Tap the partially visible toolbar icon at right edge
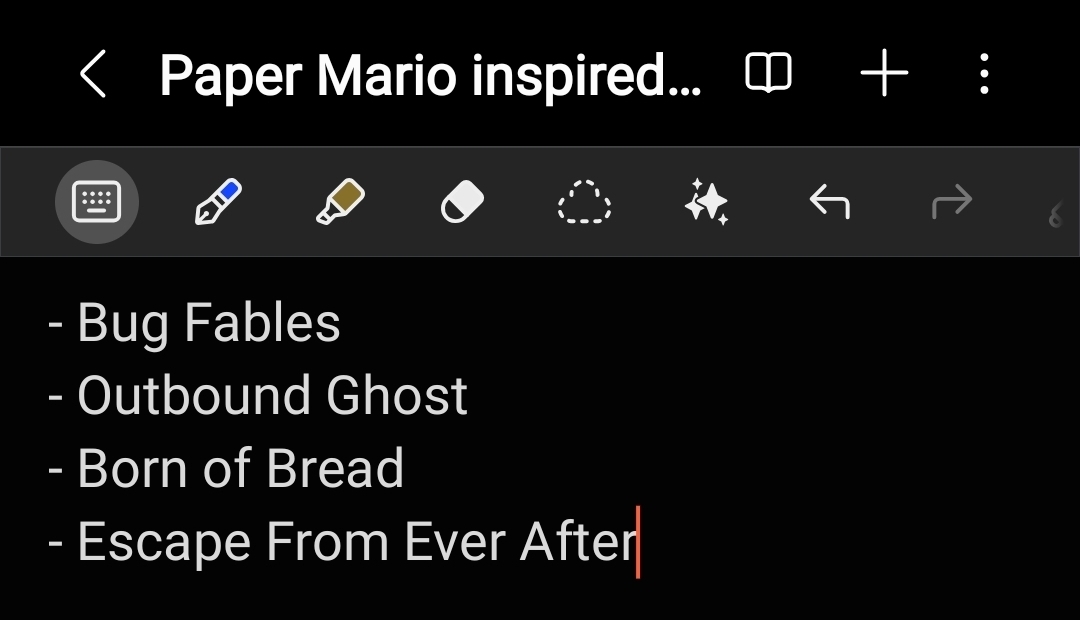The width and height of the screenshot is (1080, 620). (x=1058, y=210)
